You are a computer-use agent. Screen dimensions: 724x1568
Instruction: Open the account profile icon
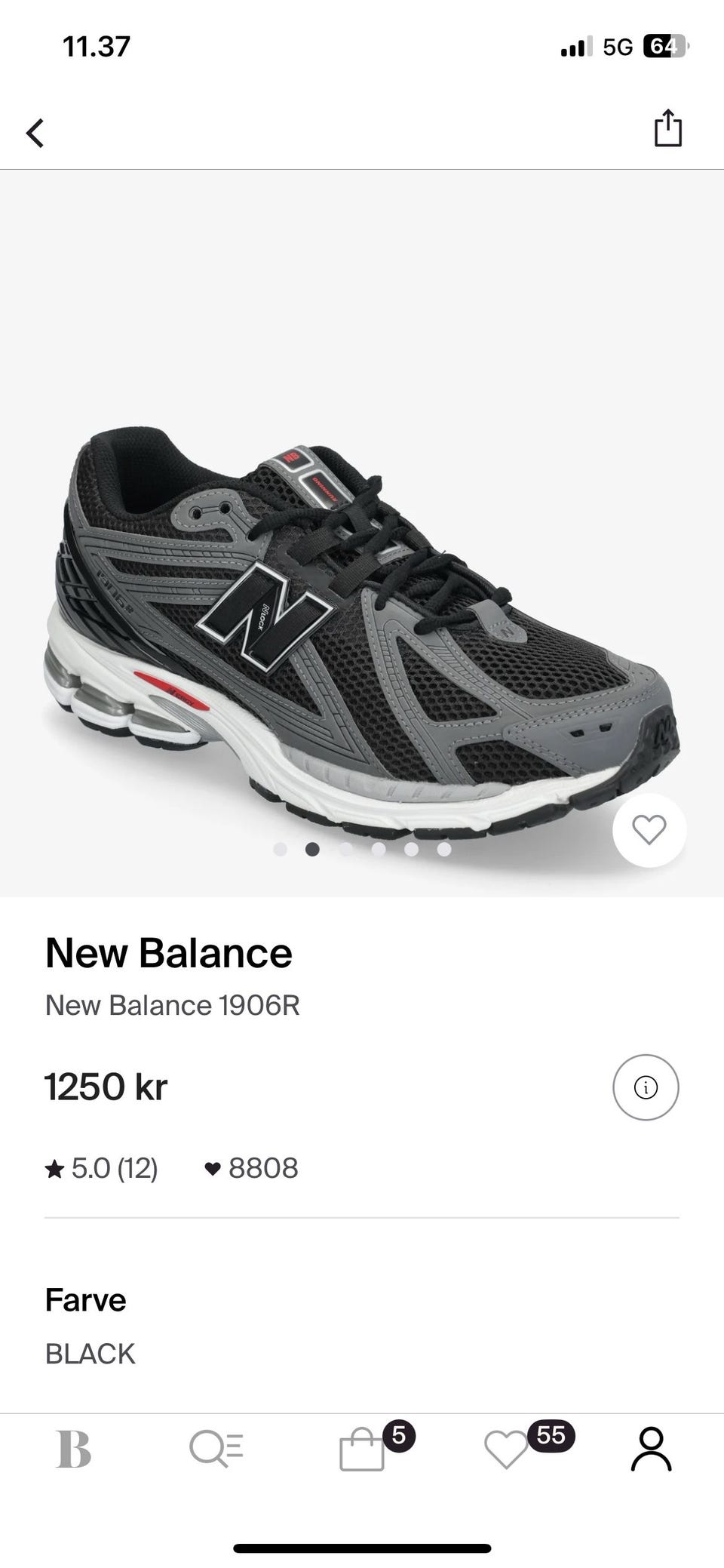click(x=651, y=1449)
